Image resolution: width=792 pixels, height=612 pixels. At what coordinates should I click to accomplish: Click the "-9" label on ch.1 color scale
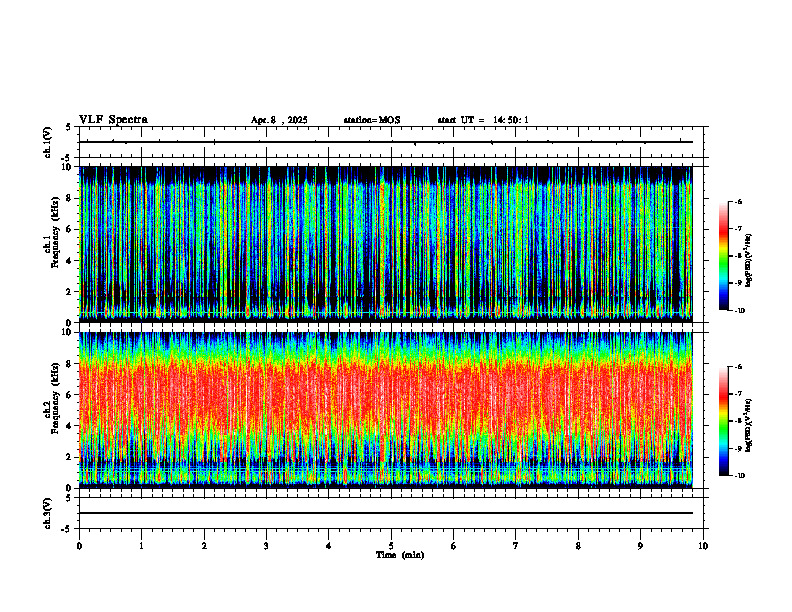point(739,283)
